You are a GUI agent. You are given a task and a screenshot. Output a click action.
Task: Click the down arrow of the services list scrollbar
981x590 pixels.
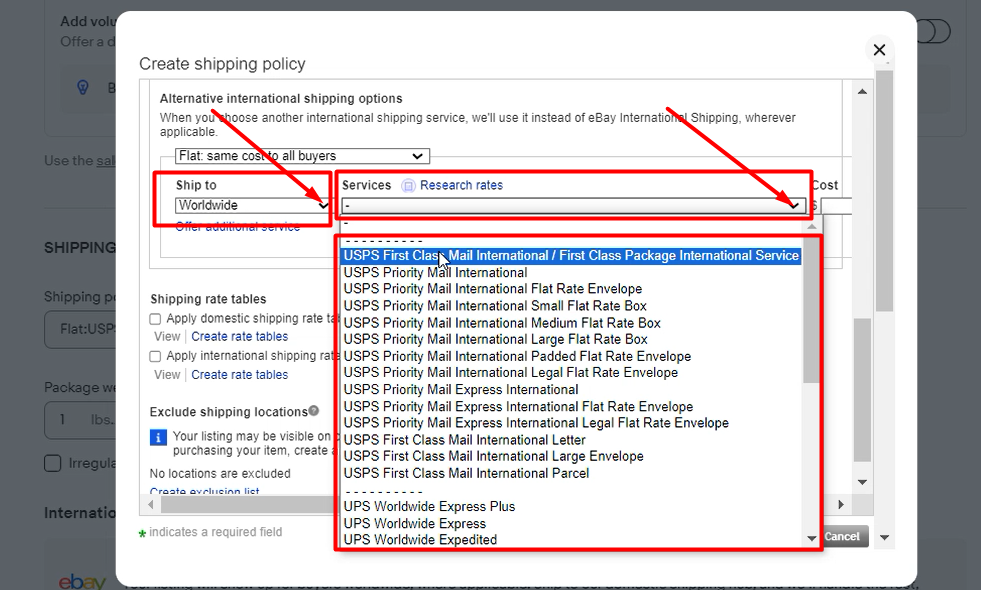click(811, 538)
